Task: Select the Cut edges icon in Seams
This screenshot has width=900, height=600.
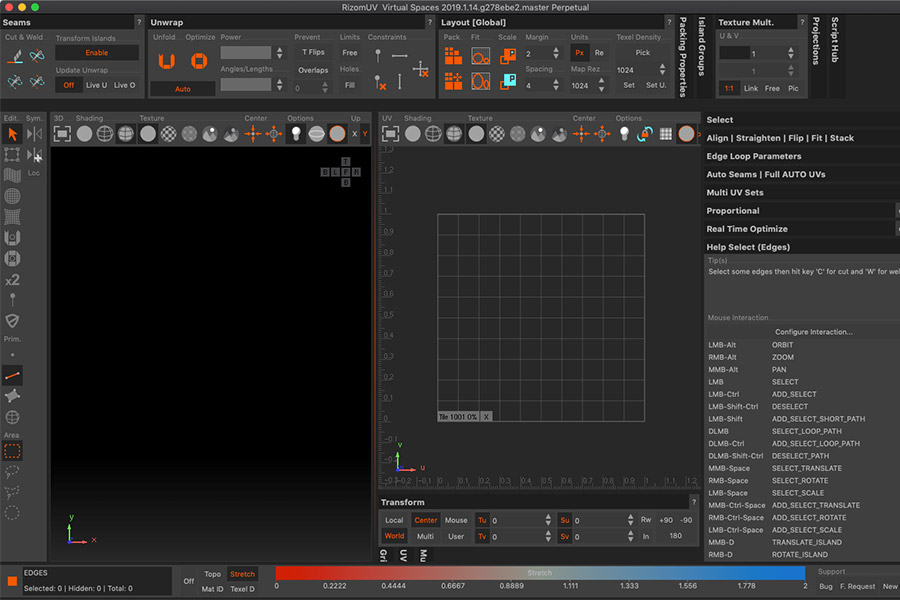Action: [x=15, y=56]
